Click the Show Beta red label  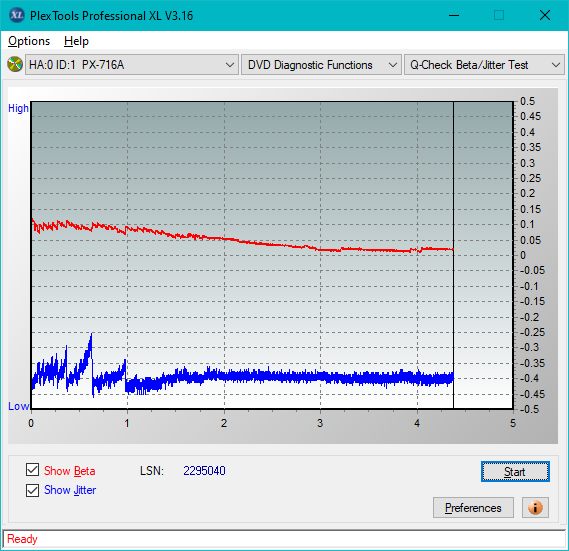[x=70, y=471]
